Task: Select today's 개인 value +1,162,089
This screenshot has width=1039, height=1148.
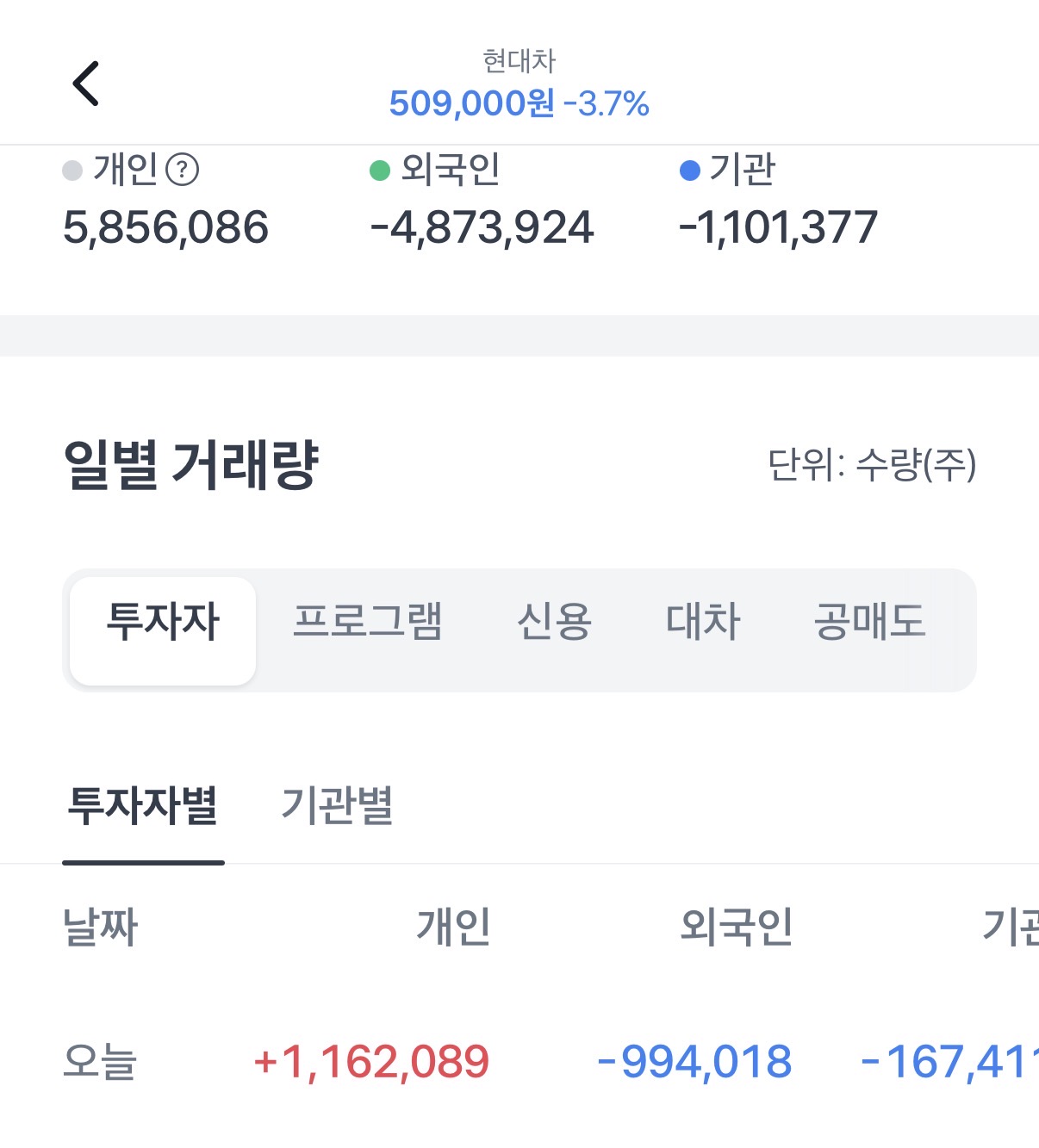Action: coord(371,1062)
